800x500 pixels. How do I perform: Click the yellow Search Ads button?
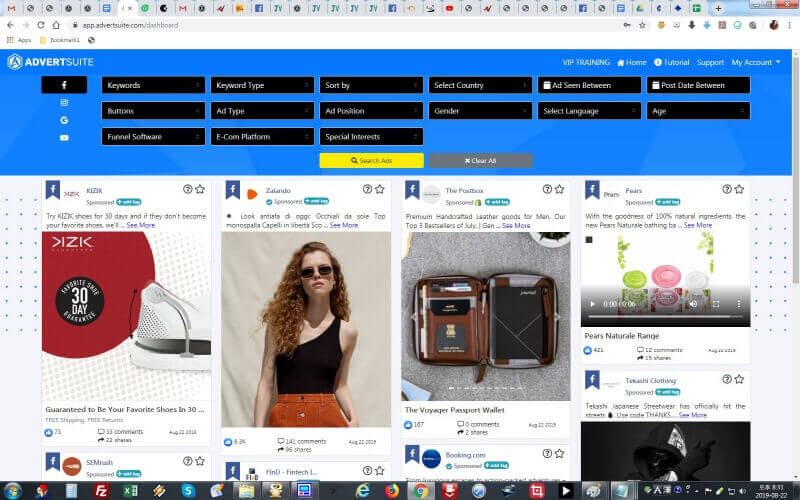coord(371,161)
